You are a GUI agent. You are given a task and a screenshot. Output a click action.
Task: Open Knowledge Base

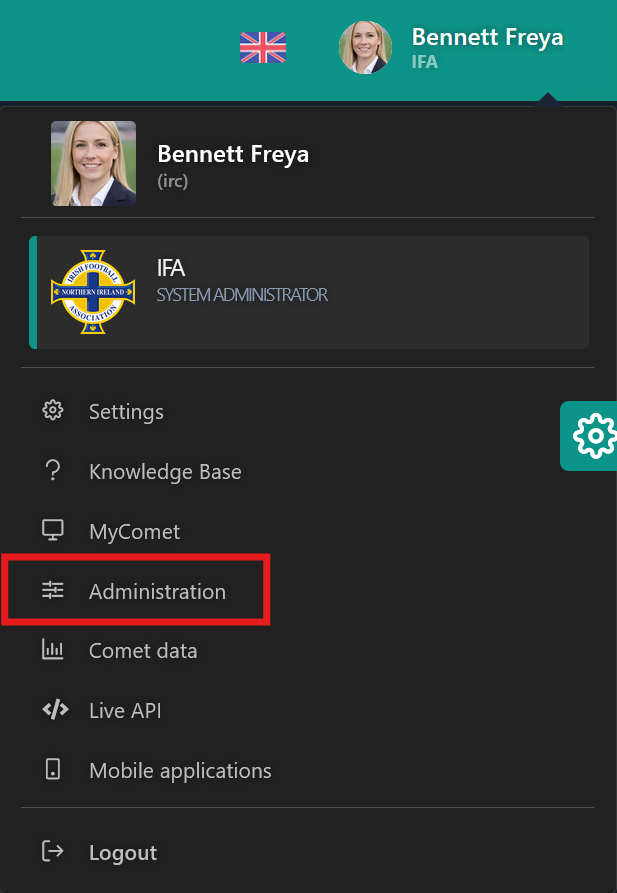coord(165,472)
